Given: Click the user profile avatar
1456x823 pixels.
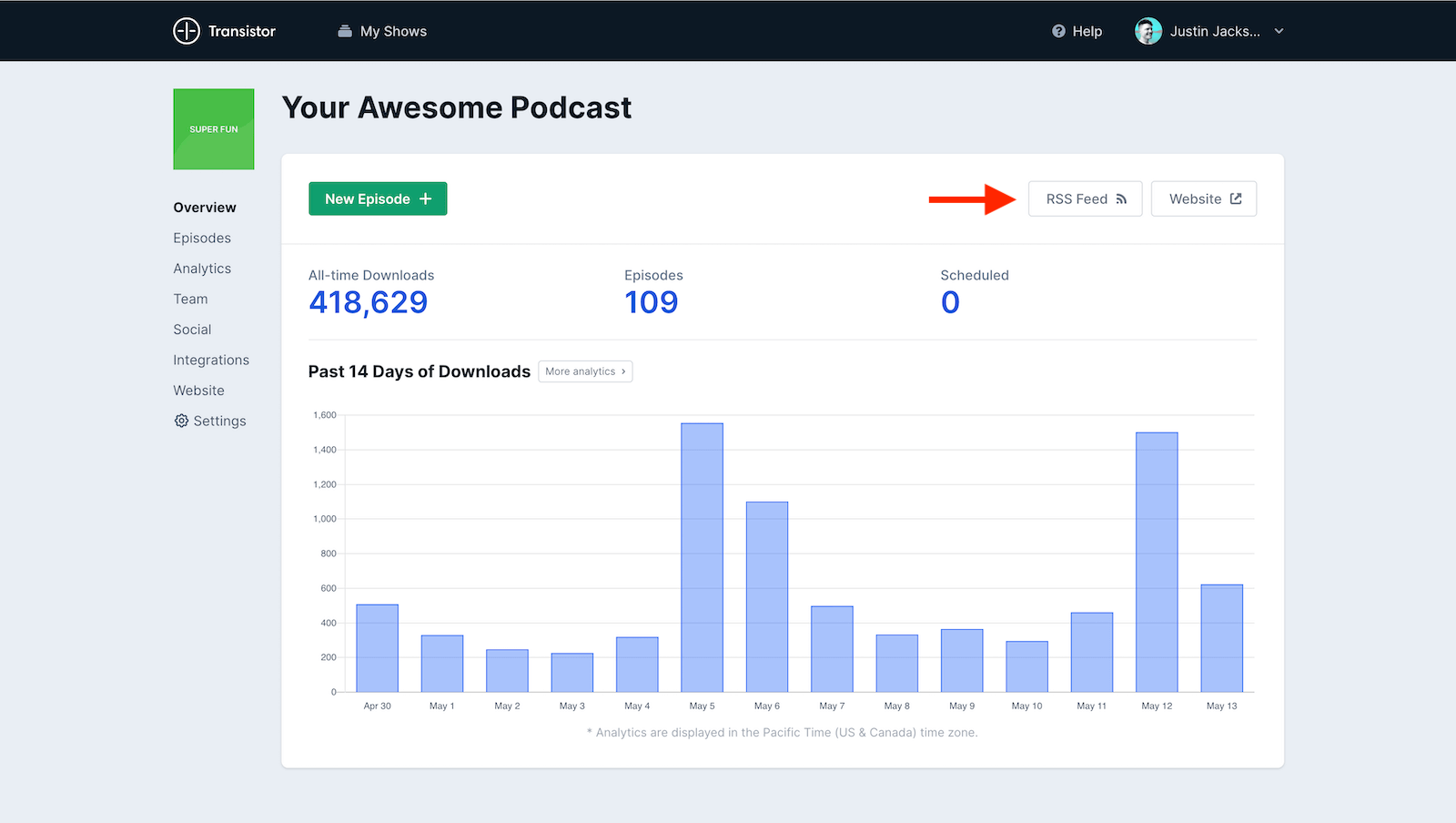Looking at the screenshot, I should click(1148, 31).
